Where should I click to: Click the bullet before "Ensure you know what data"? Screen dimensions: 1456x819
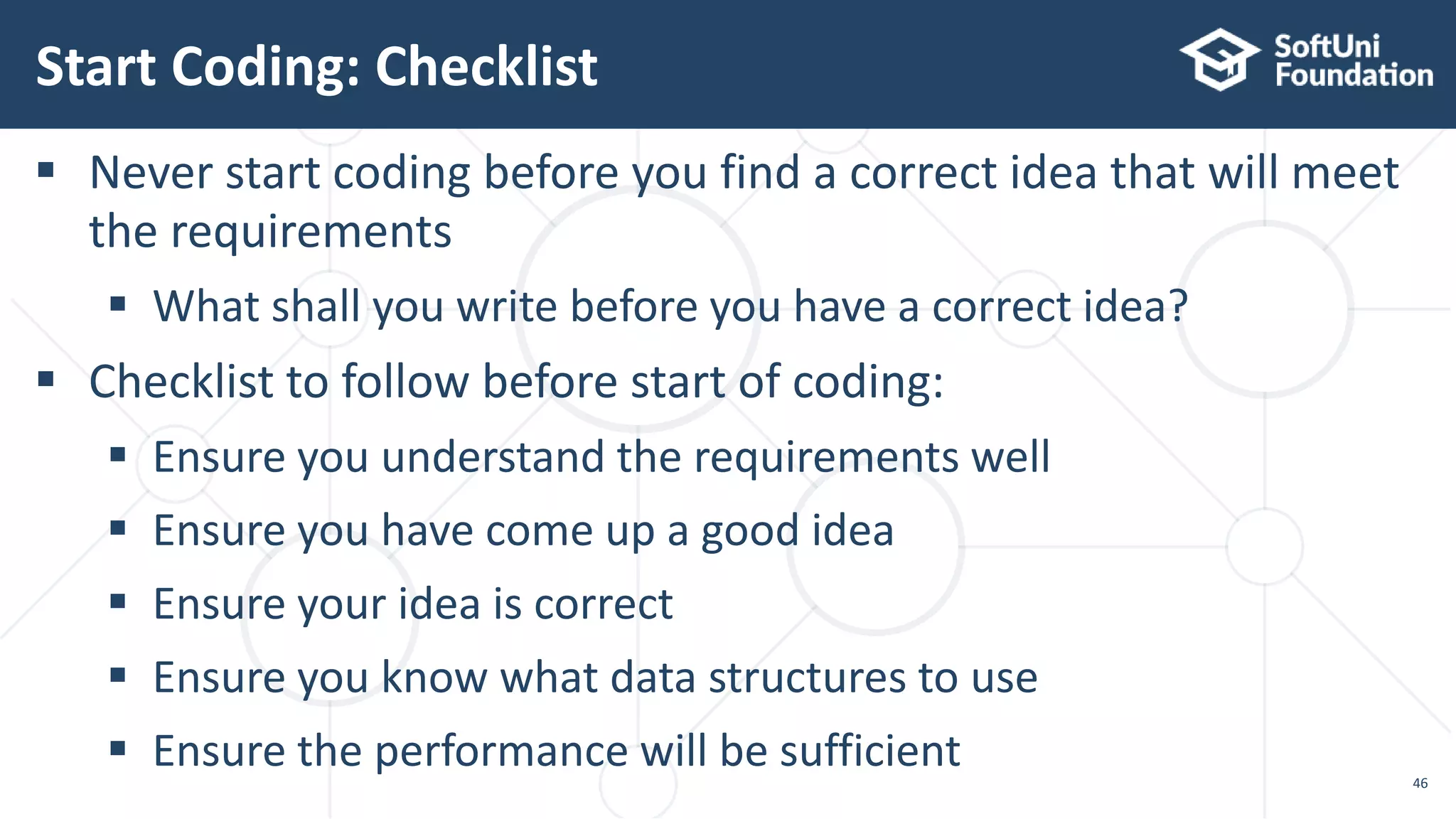[118, 675]
